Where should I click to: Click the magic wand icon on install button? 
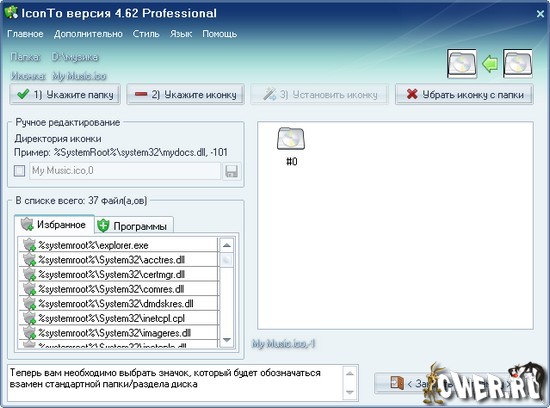click(x=269, y=94)
